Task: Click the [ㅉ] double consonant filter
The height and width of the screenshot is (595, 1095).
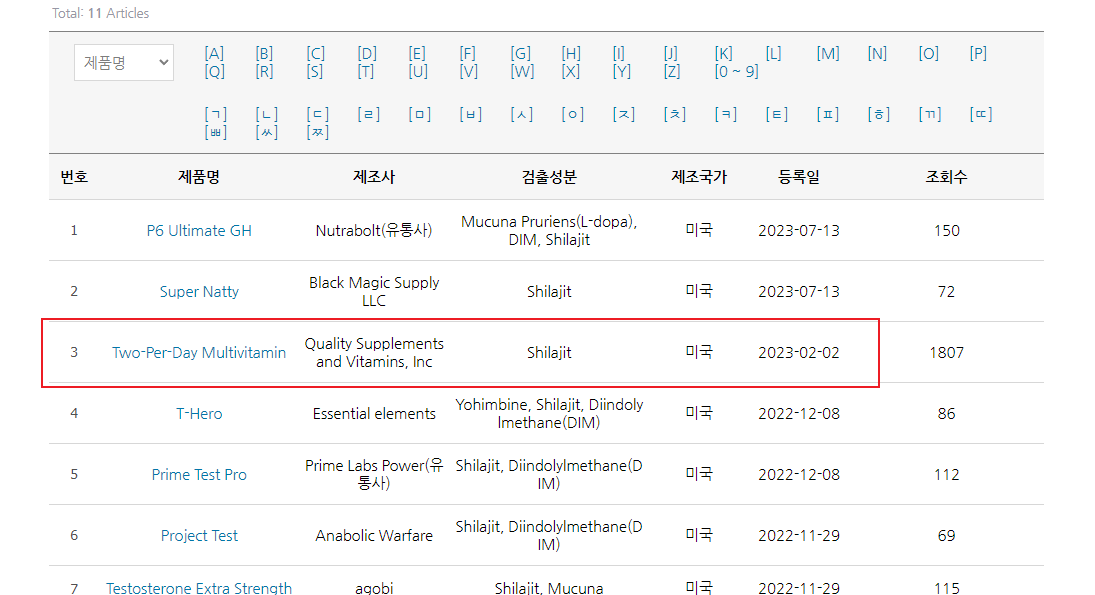Action: tap(318, 132)
